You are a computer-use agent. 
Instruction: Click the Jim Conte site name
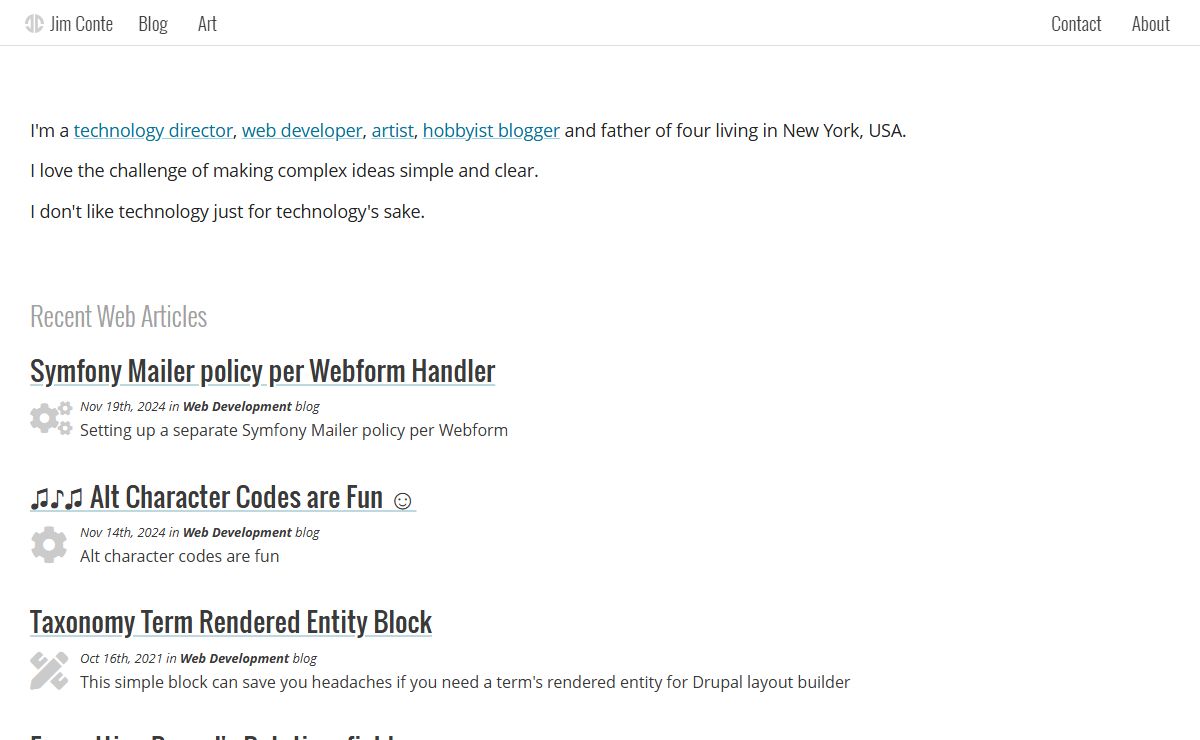click(81, 23)
